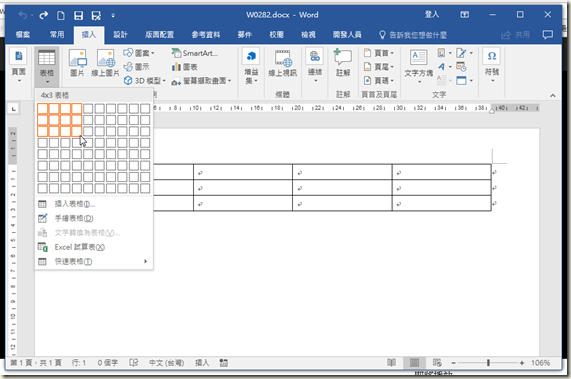Click the Save As icon in Quick Access
This screenshot has width=571, height=379.
[x=96, y=15]
